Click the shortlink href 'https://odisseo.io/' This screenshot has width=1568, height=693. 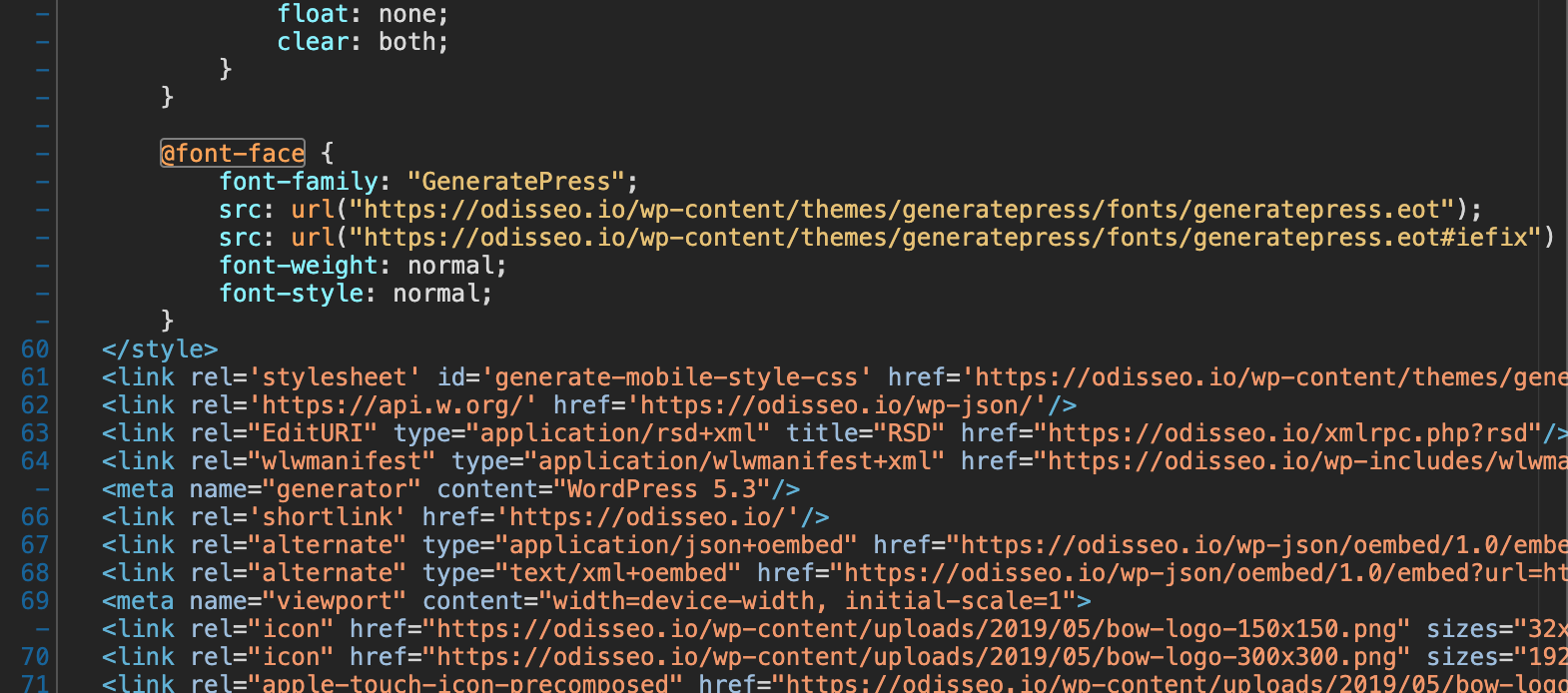pyautogui.click(x=647, y=517)
